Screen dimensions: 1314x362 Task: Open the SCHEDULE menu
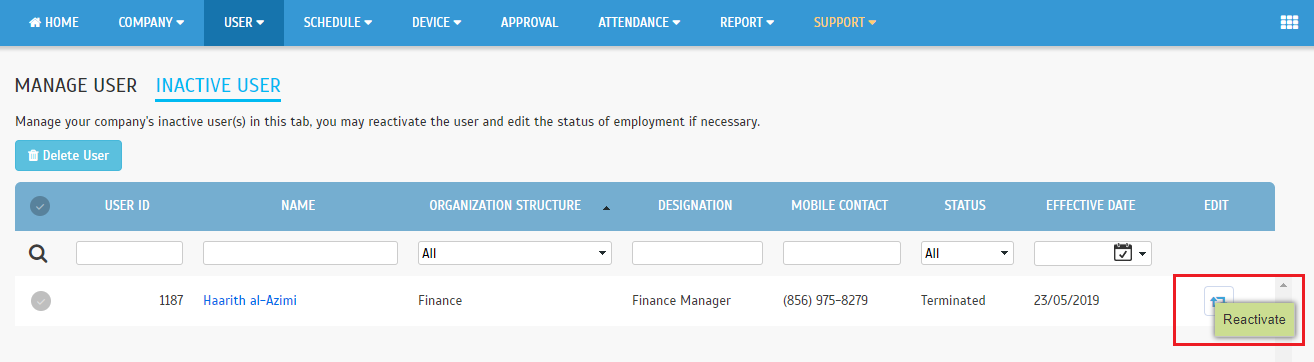[337, 23]
